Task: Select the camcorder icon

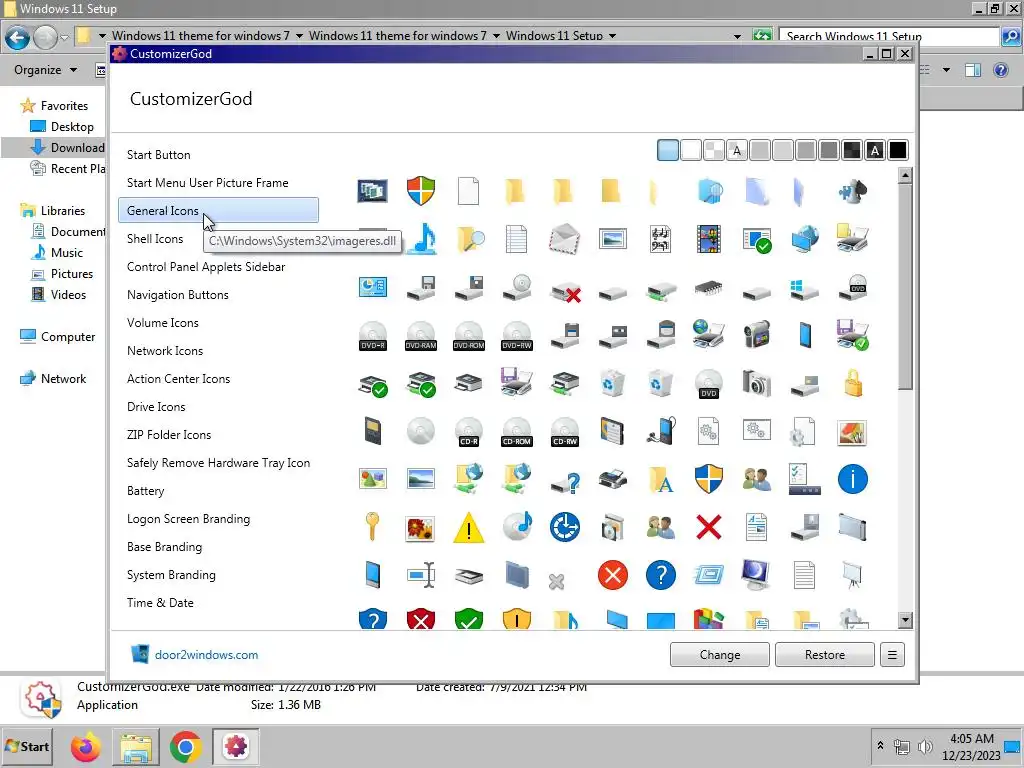Action: pyautogui.click(x=756, y=334)
